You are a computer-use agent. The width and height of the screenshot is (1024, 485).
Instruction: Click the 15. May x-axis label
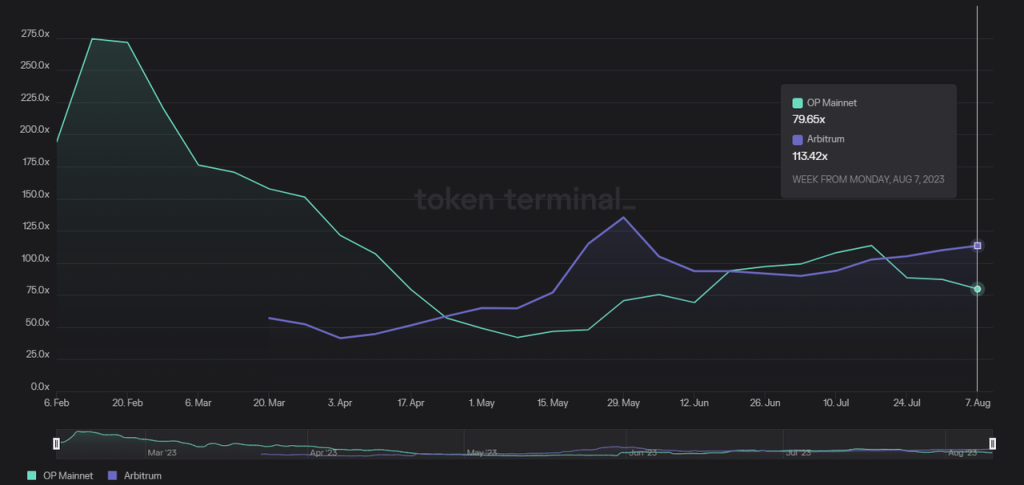(552, 403)
